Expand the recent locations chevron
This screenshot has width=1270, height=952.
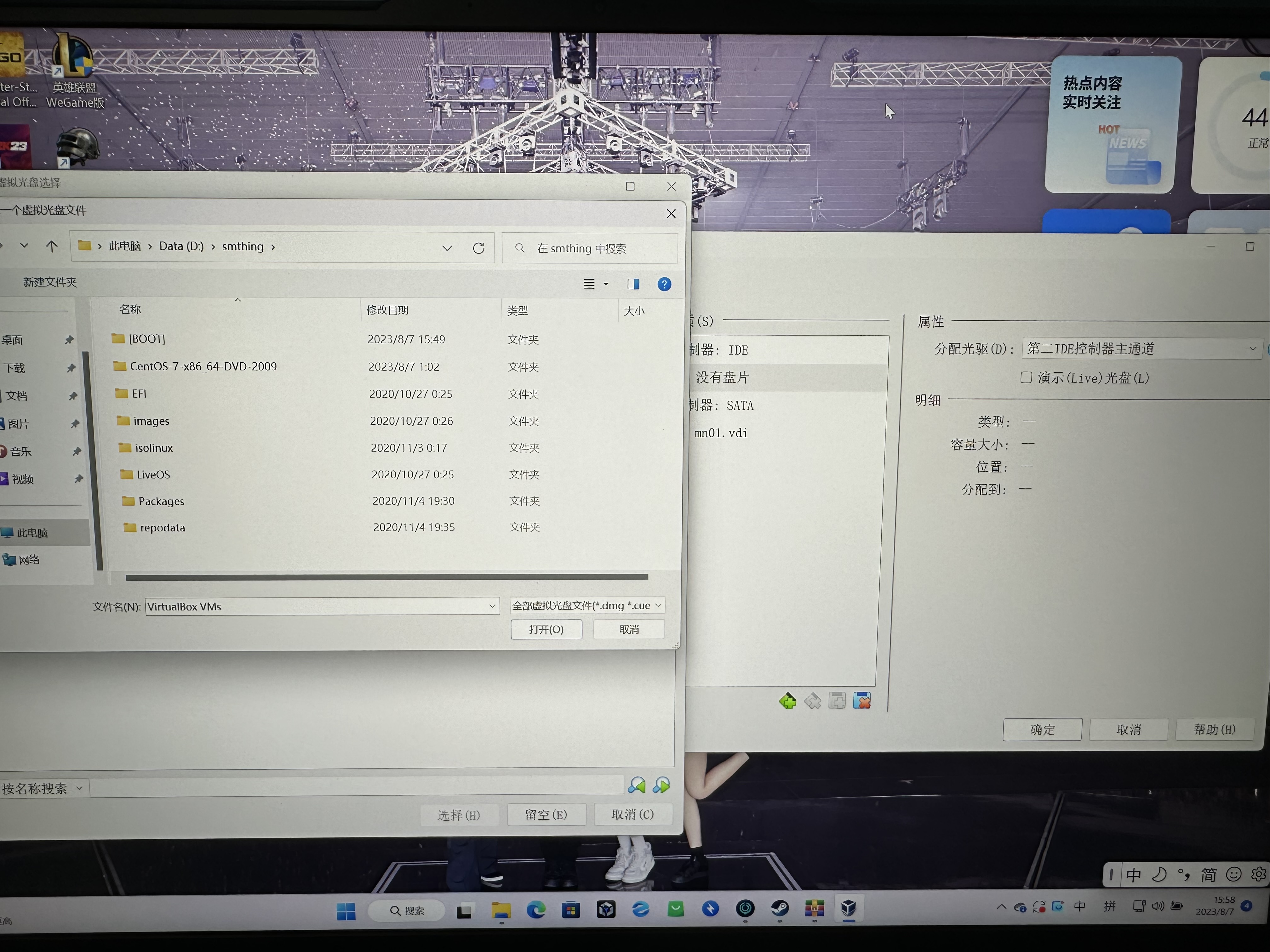coord(24,246)
